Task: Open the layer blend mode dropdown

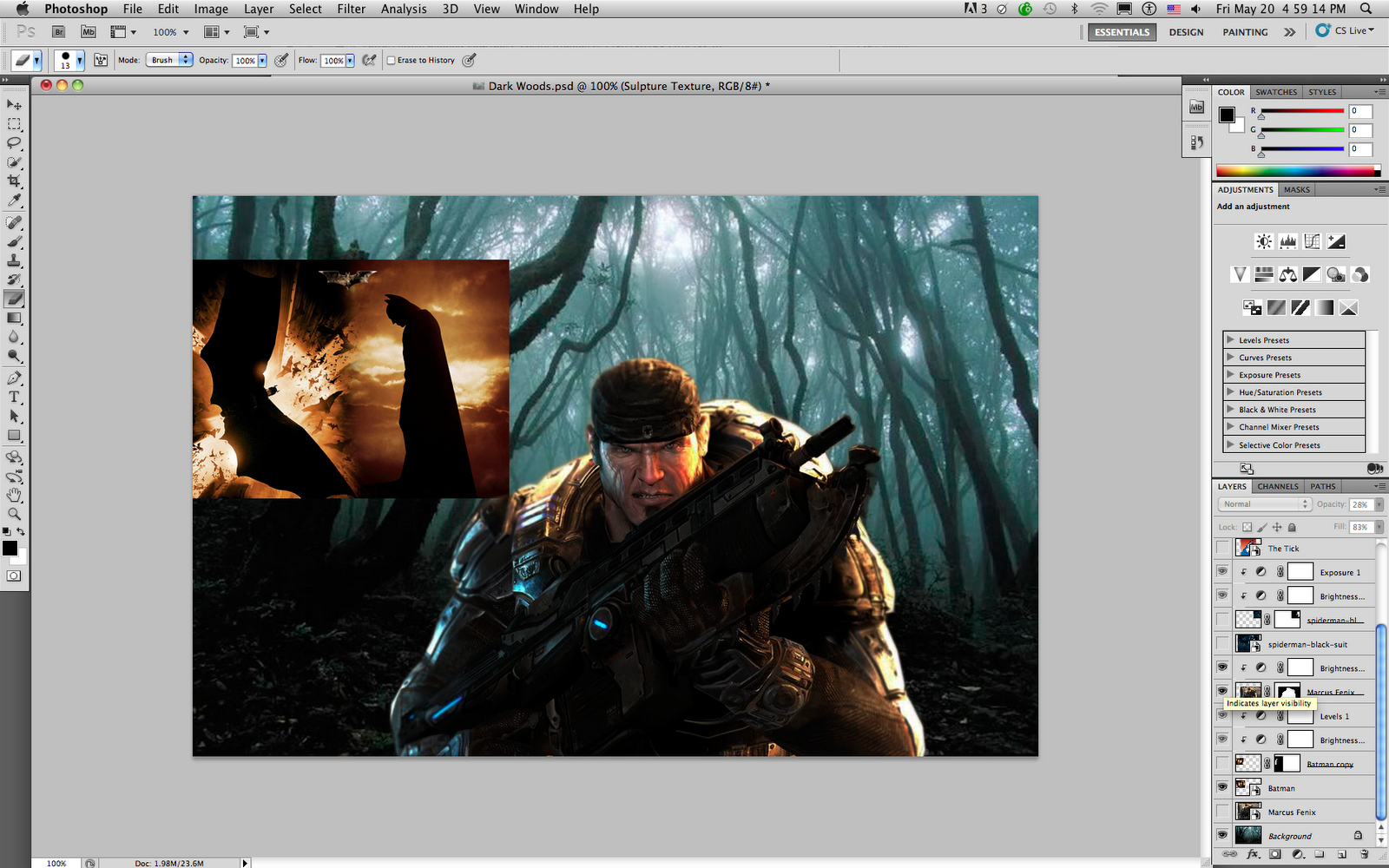Action: click(x=1263, y=504)
